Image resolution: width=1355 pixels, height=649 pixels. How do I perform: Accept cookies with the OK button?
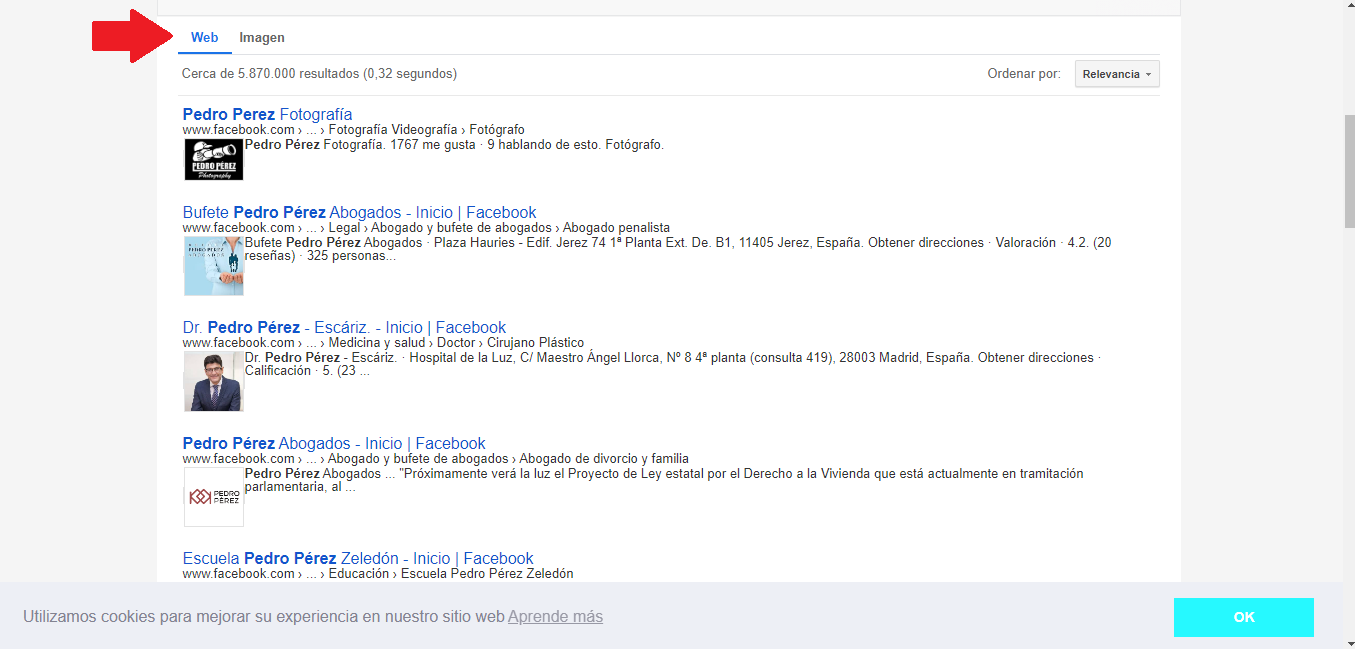click(1244, 617)
